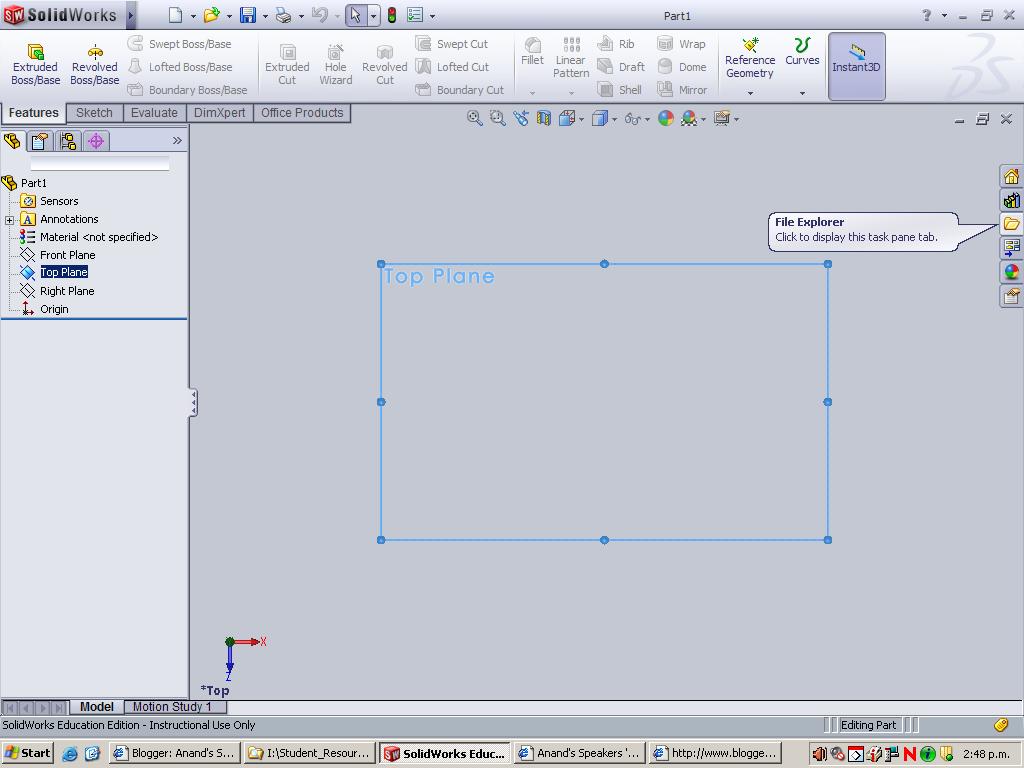Select the Extruded Boss/Base tool
1024x768 pixels.
tap(35, 60)
